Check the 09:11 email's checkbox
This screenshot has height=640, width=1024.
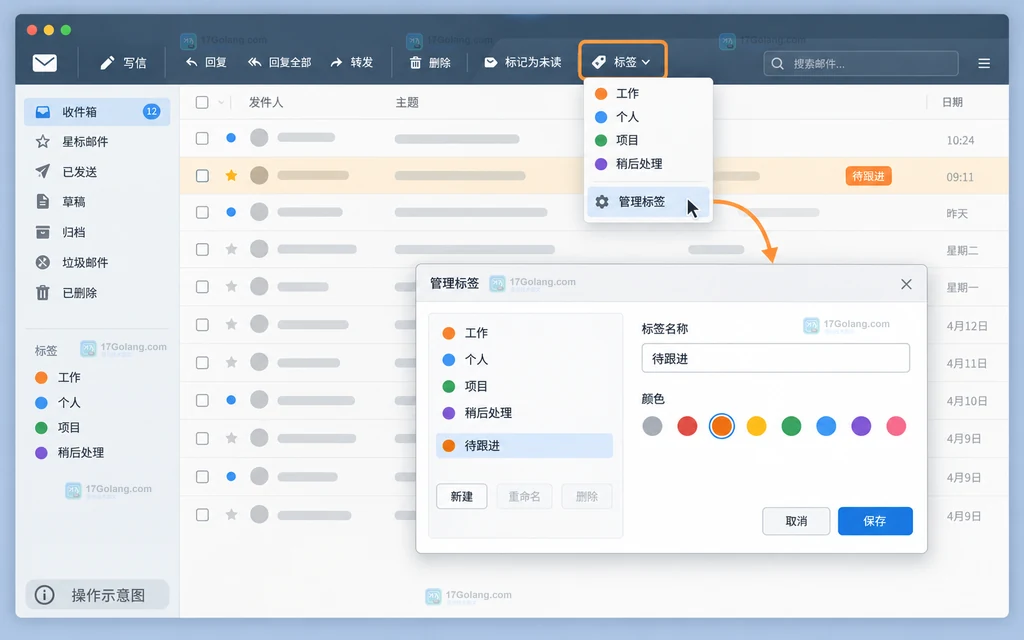click(202, 176)
